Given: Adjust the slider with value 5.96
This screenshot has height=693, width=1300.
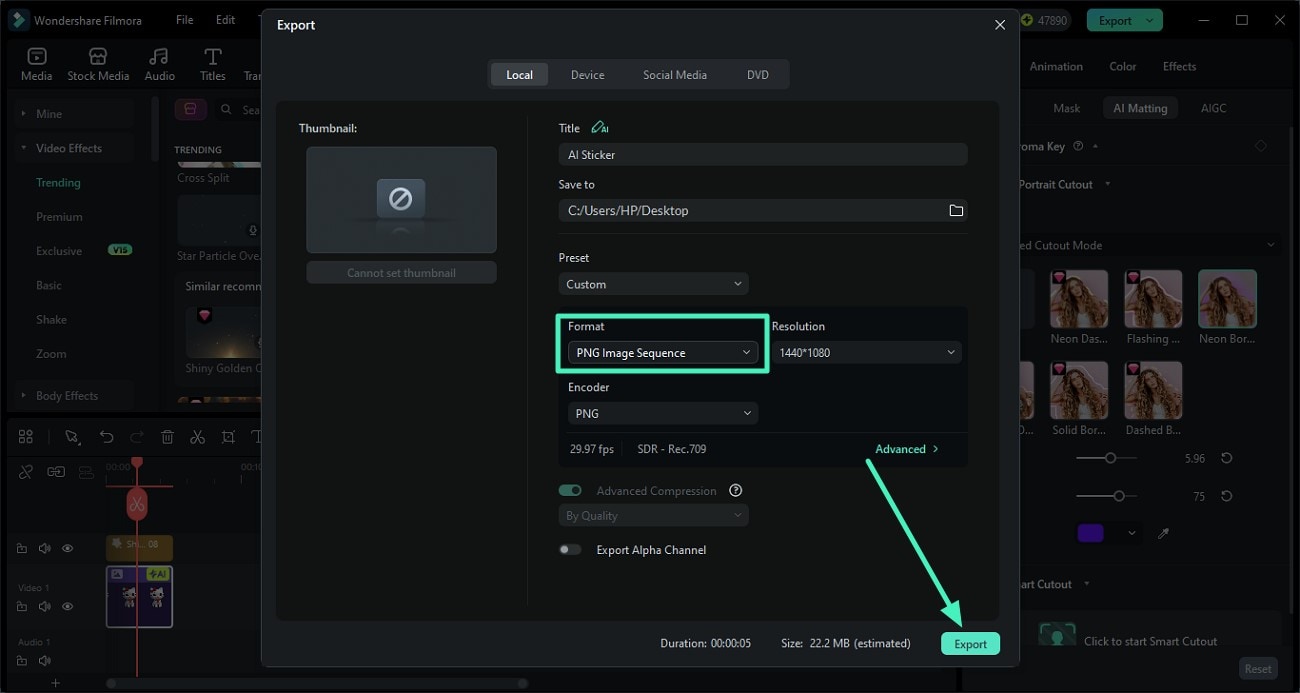Looking at the screenshot, I should tap(1110, 458).
